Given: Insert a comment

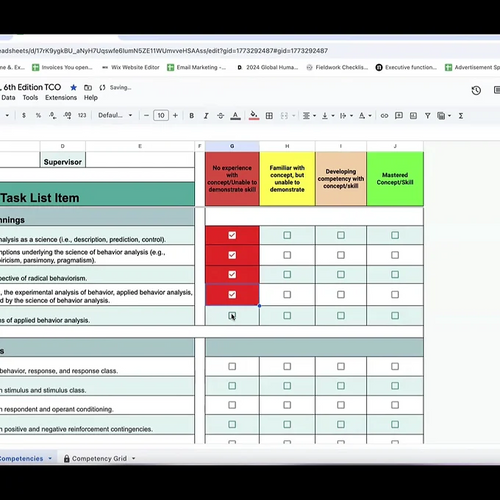Looking at the screenshot, I should coord(399,115).
